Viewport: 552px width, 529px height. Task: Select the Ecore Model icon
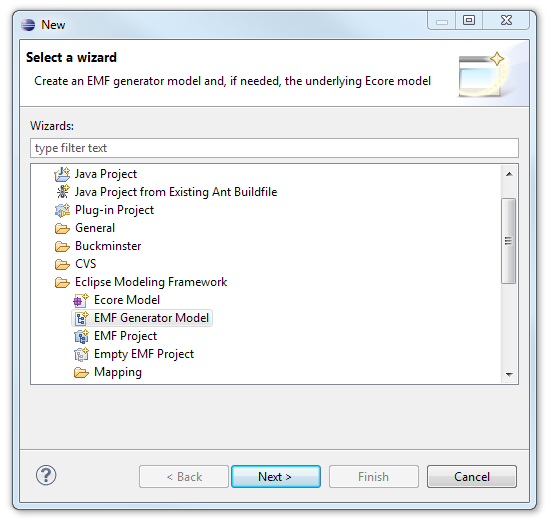(x=81, y=300)
